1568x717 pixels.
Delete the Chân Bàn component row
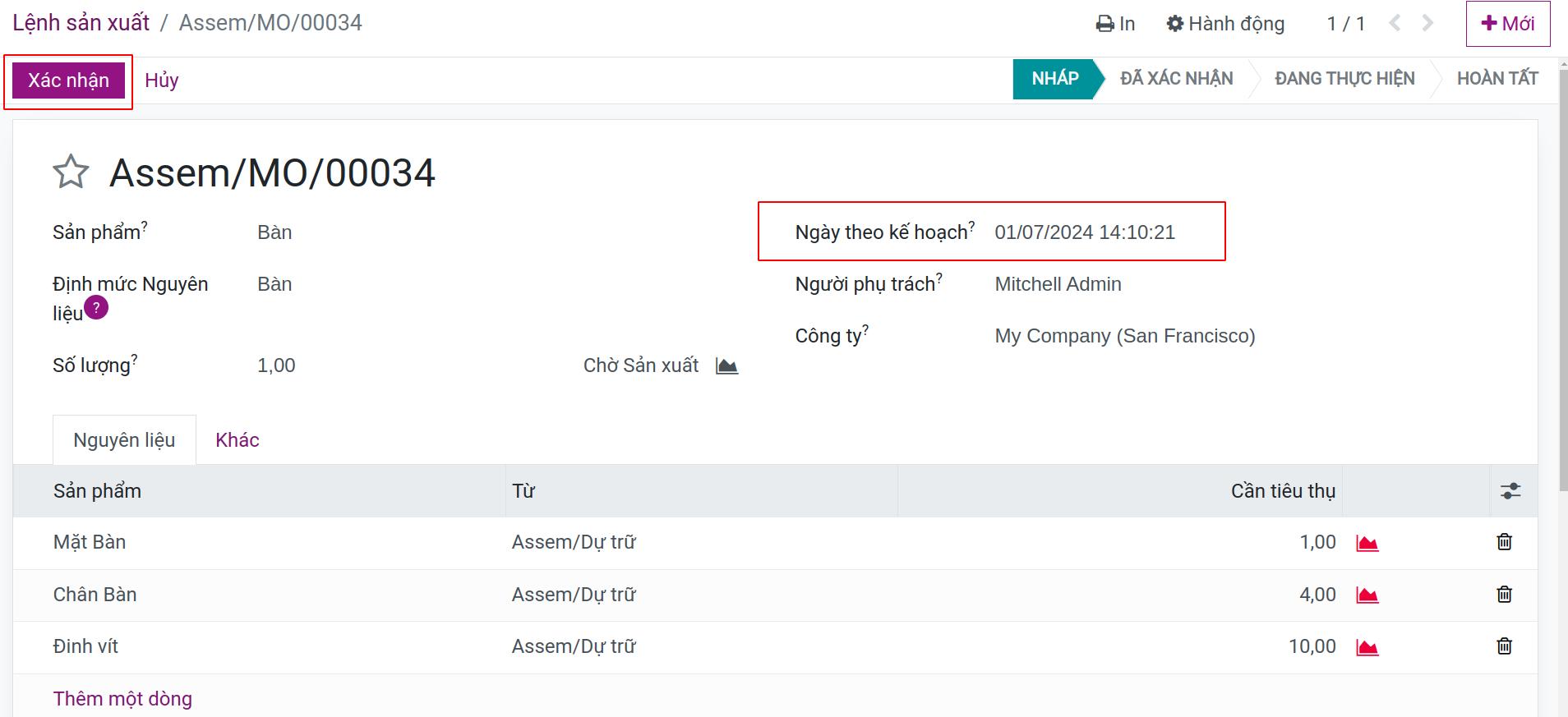pos(1504,595)
